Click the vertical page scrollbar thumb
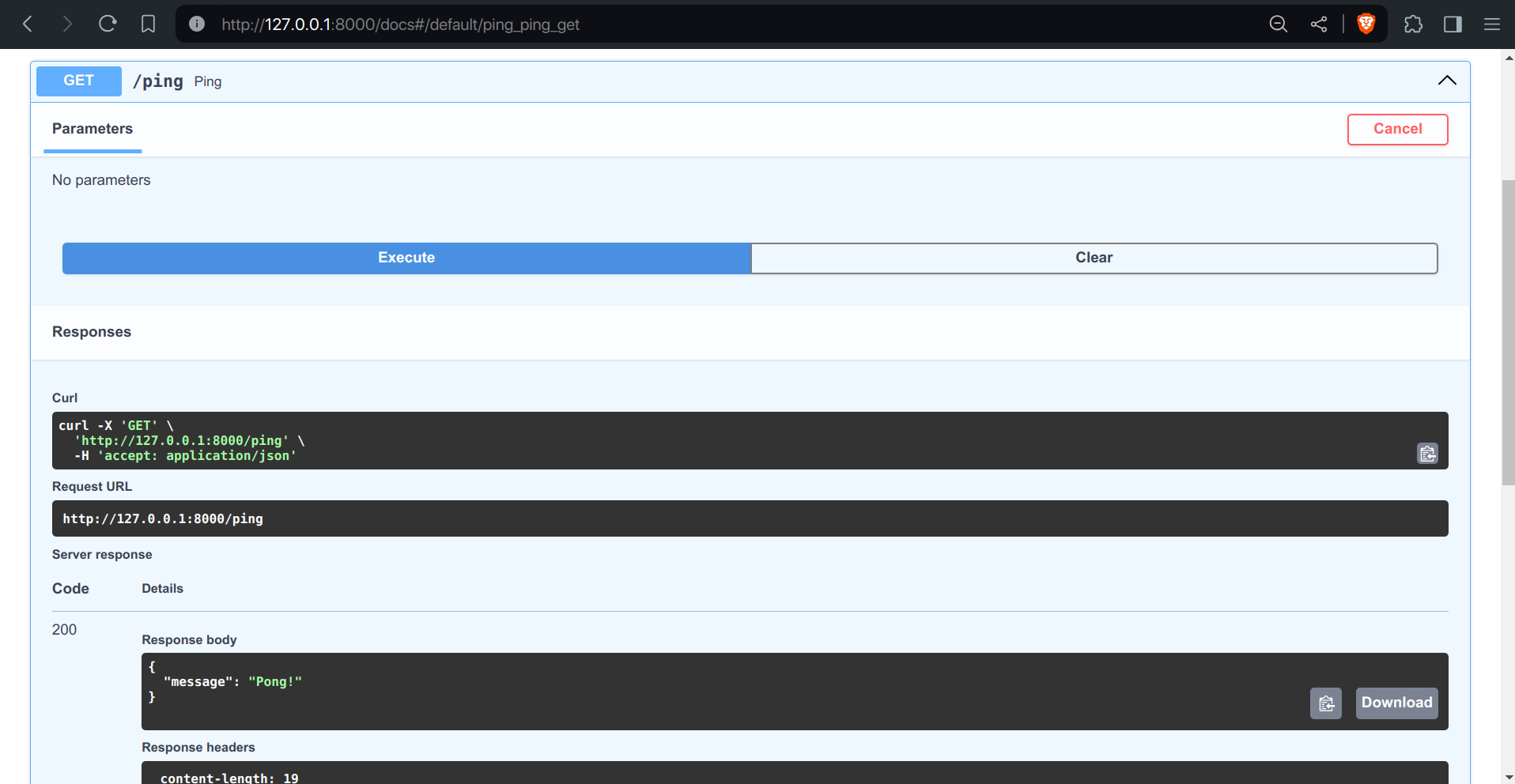The image size is (1515, 784). pos(1509,332)
